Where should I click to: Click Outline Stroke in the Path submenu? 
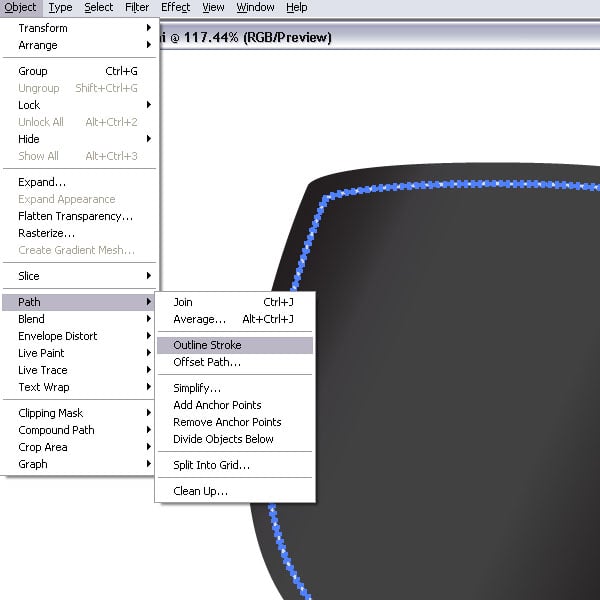[207, 345]
